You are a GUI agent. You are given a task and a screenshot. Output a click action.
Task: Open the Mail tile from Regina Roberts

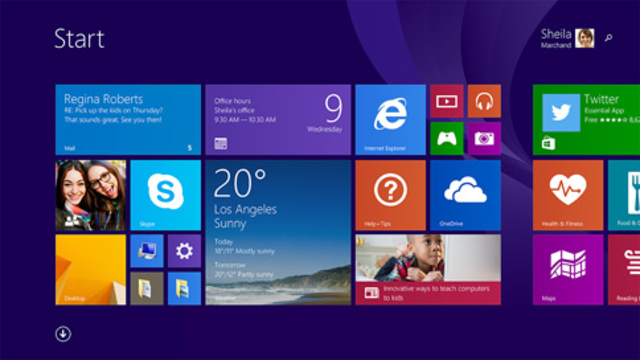click(x=128, y=120)
